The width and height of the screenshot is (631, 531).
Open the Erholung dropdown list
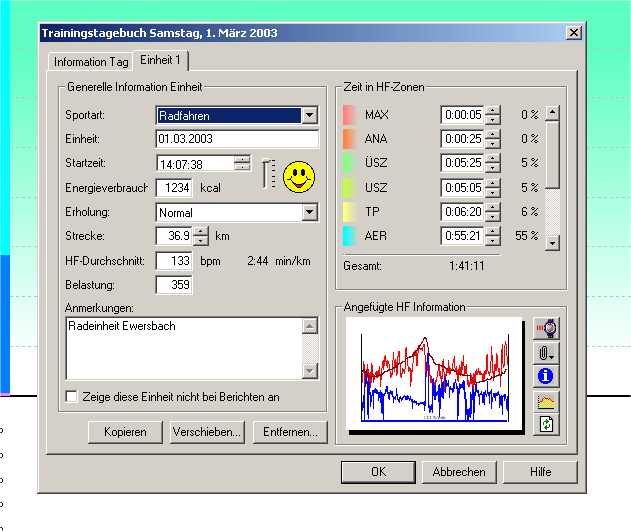pos(309,212)
